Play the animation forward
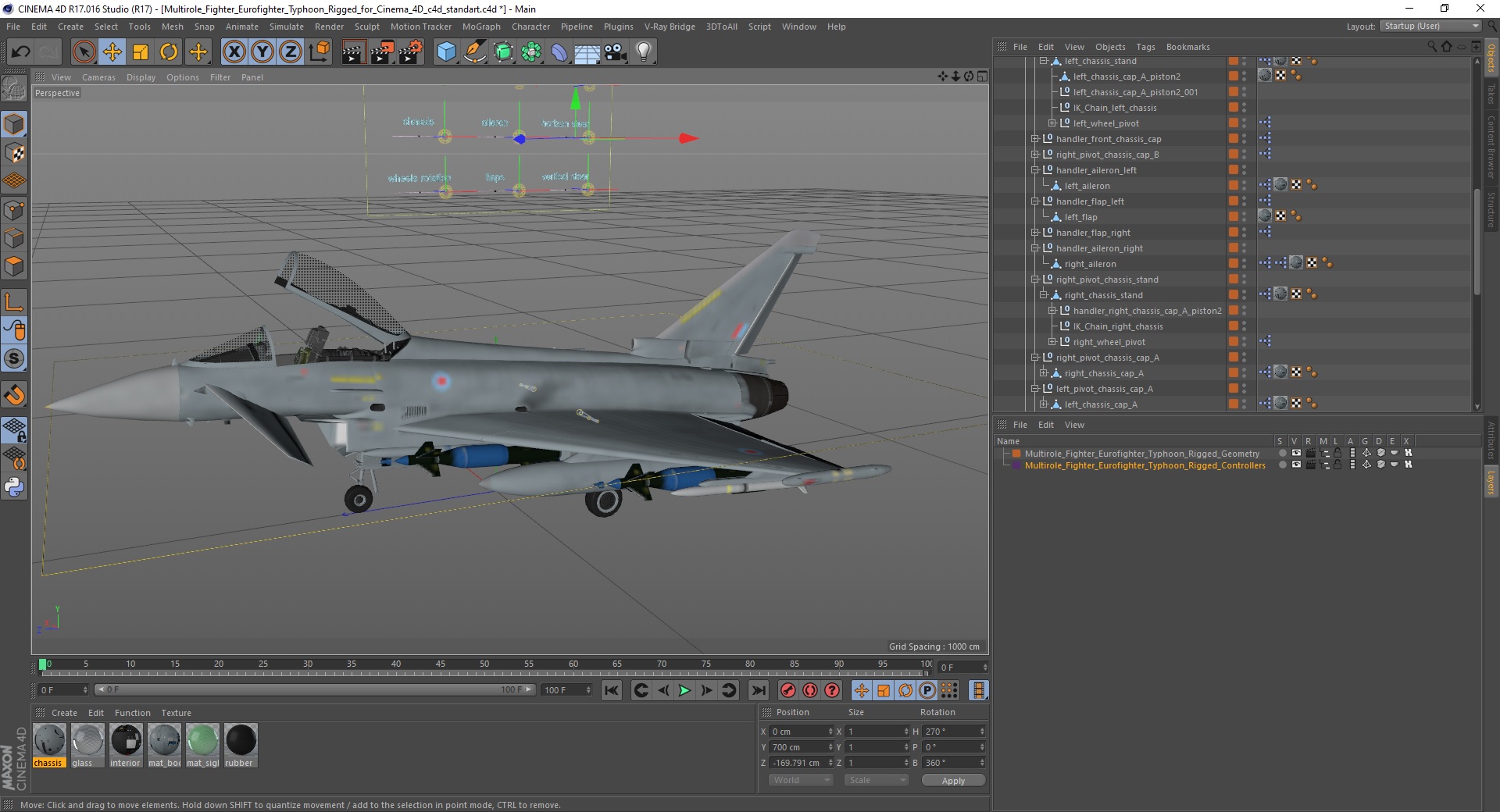The image size is (1500, 812). pyautogui.click(x=684, y=690)
